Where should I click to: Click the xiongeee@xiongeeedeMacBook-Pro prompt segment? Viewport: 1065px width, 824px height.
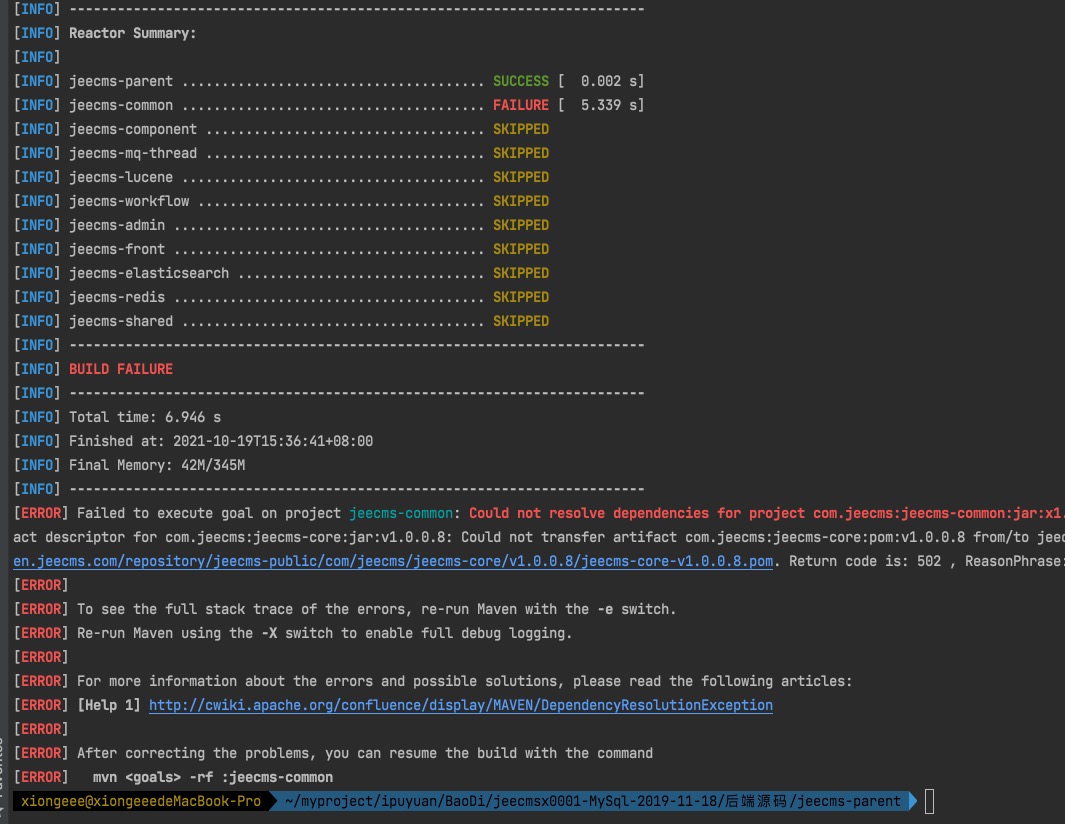point(140,801)
